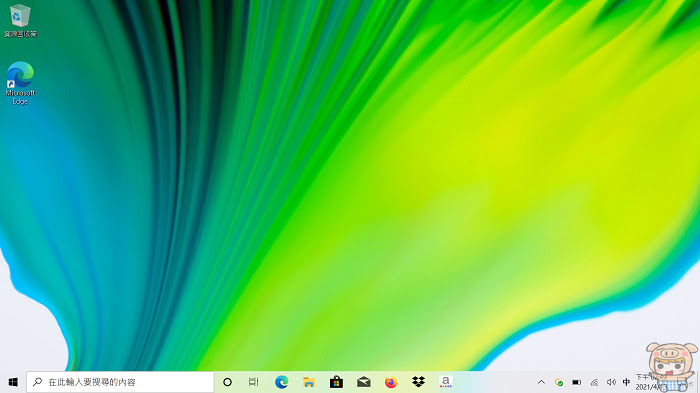Screen dimensions: 700x393
Task: Open Cortana from the taskbar circle icon
Action: pyautogui.click(x=227, y=382)
